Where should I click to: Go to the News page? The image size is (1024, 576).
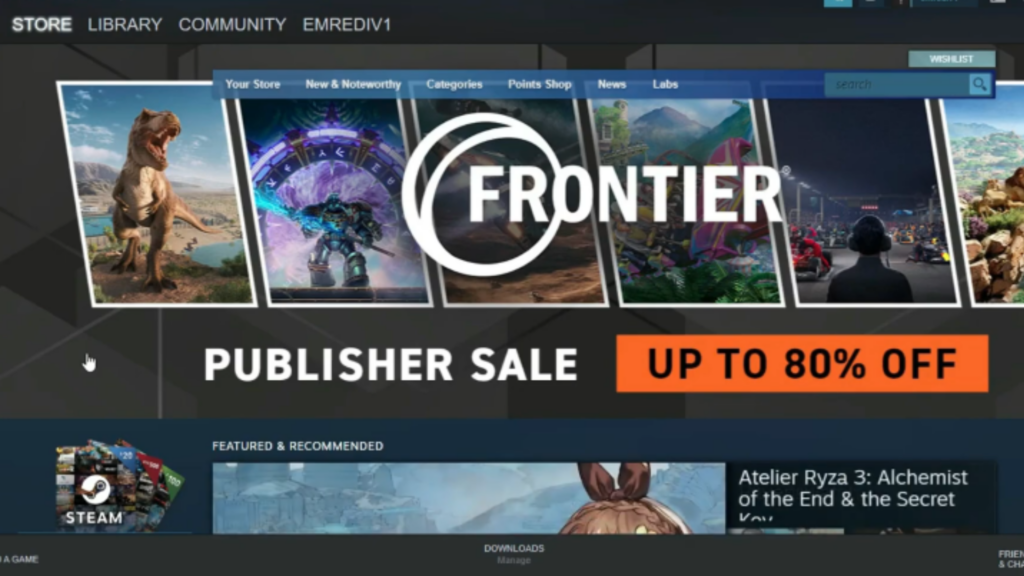tap(612, 84)
